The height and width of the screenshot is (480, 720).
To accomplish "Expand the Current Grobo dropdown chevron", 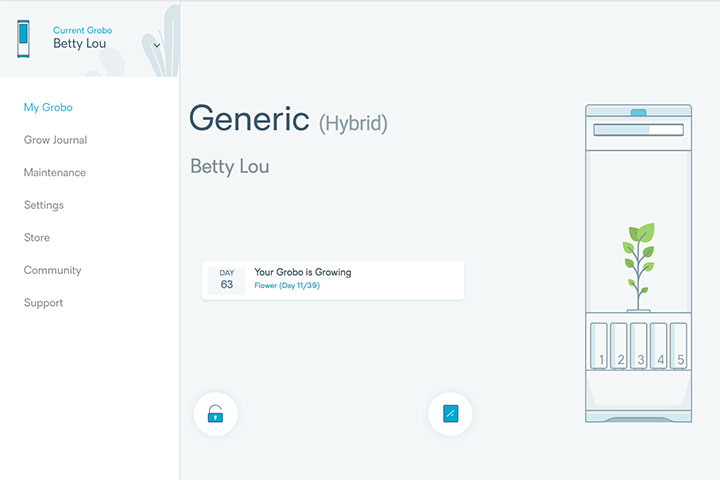I will point(157,45).
